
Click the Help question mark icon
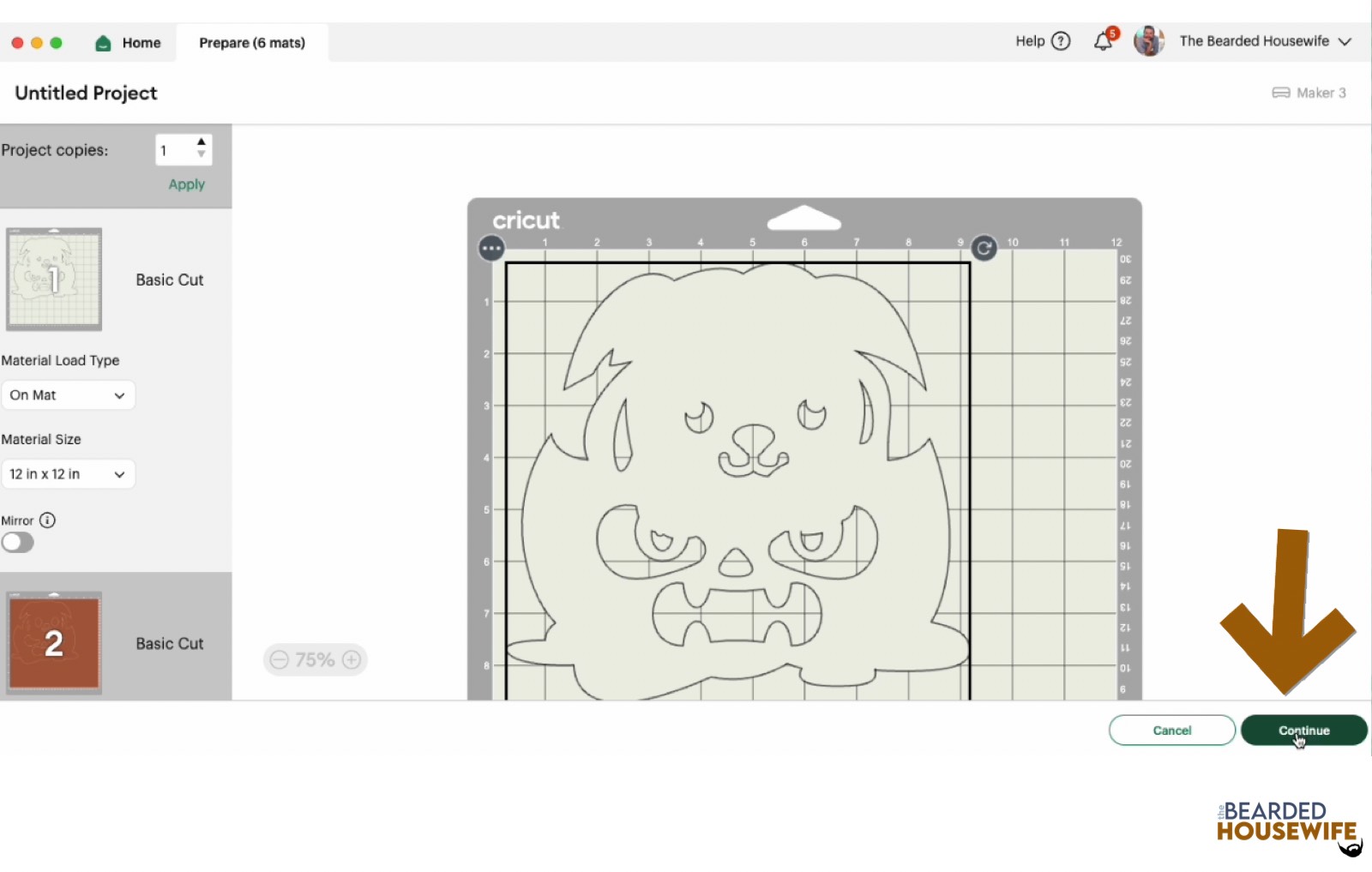[1061, 41]
